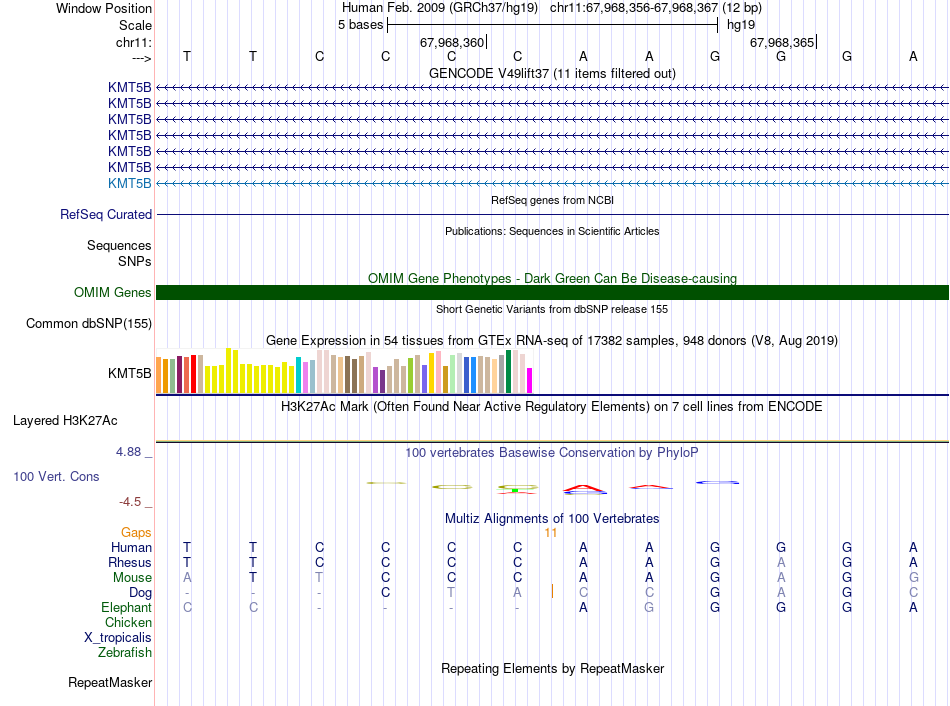This screenshot has width=950, height=706.
Task: Click the ---> sequence direction arrow label
Action: pos(142,58)
